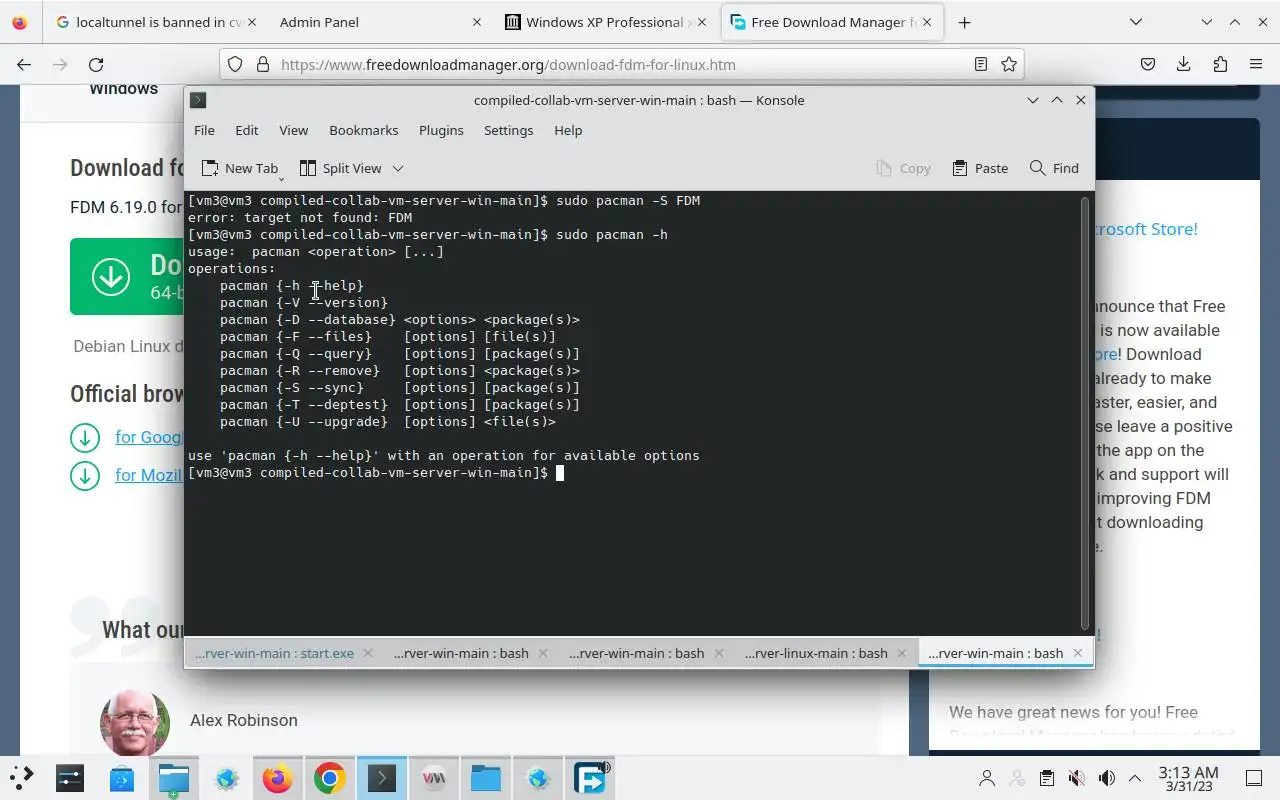Launch Discover software store from taskbar
1280x800 pixels.
point(122,778)
